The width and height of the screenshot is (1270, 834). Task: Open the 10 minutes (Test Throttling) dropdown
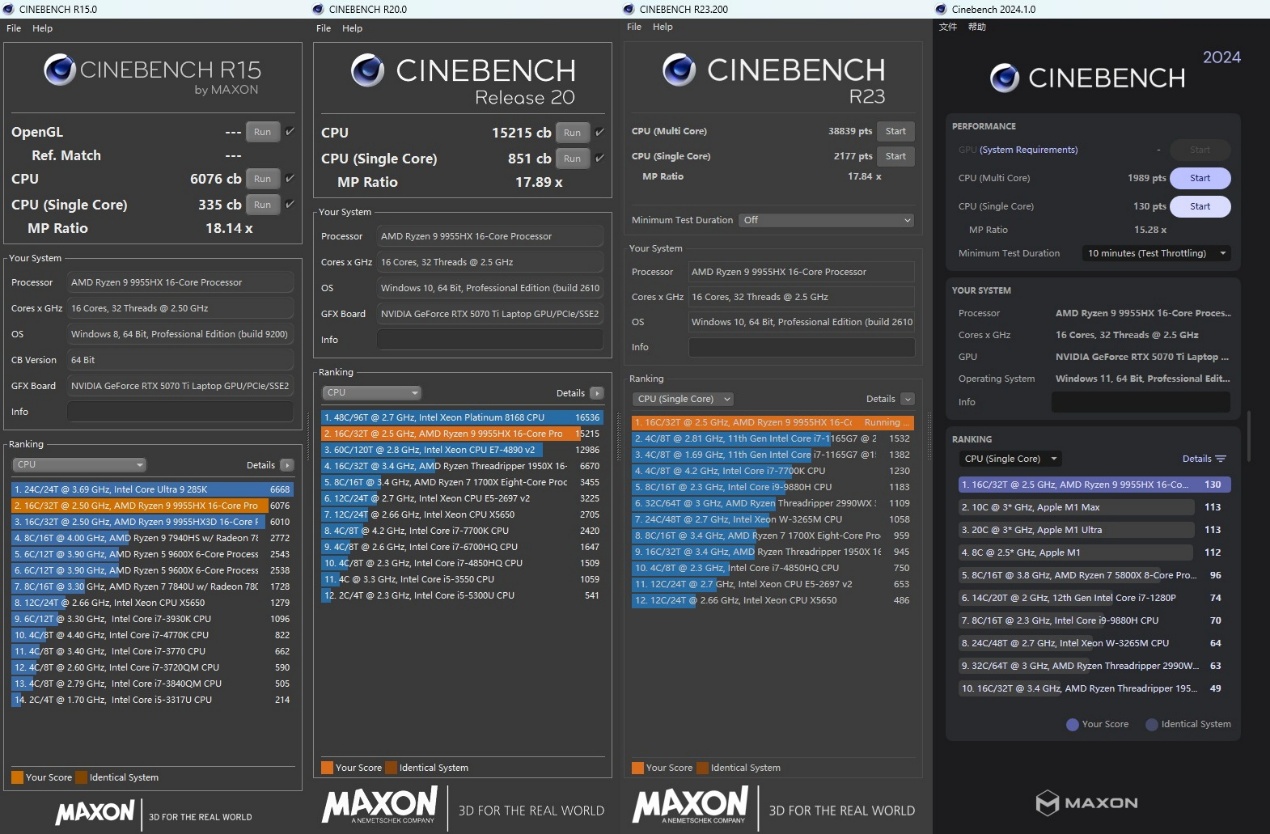click(x=1156, y=253)
